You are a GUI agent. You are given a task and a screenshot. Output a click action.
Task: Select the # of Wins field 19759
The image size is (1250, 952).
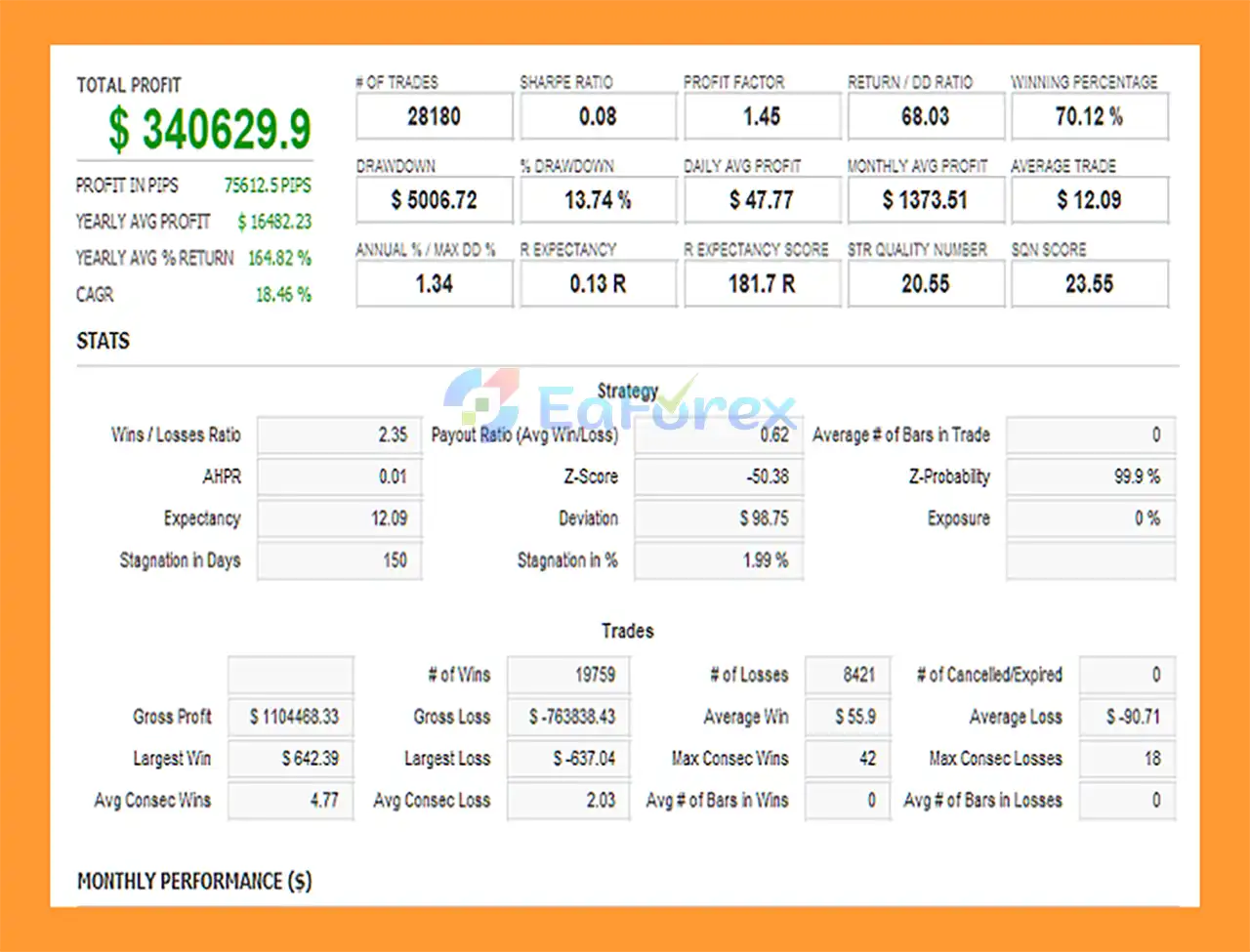[x=568, y=676]
